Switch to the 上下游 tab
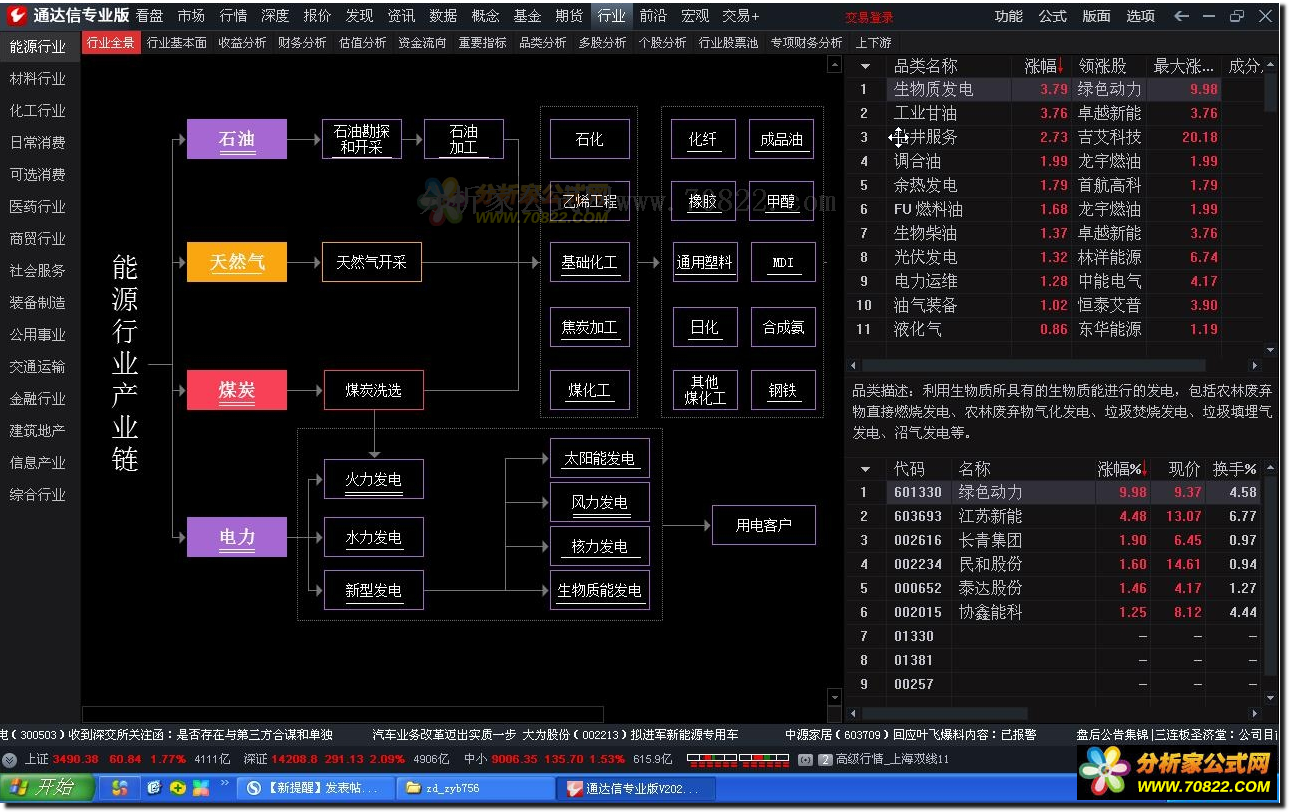Screen dimensions: 1290x812 (873, 43)
